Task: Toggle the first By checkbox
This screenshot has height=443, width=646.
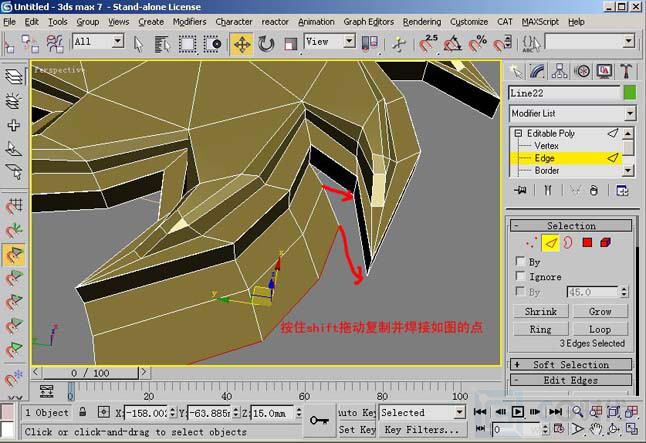Action: (x=520, y=261)
